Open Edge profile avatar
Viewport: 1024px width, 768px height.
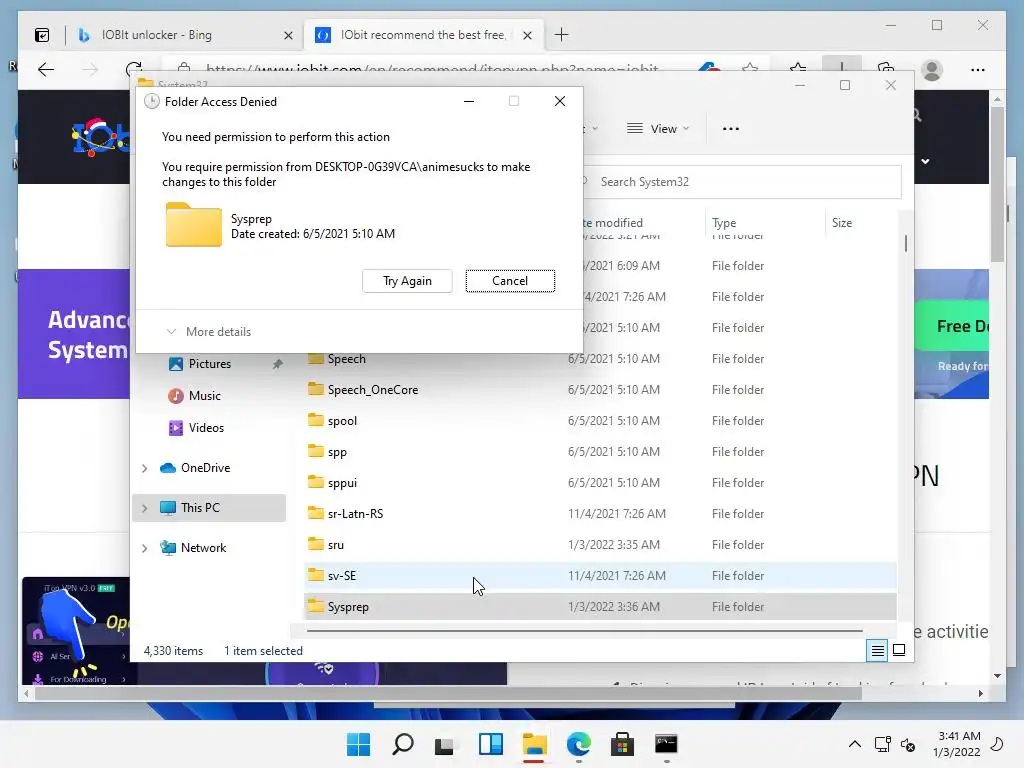(x=932, y=70)
